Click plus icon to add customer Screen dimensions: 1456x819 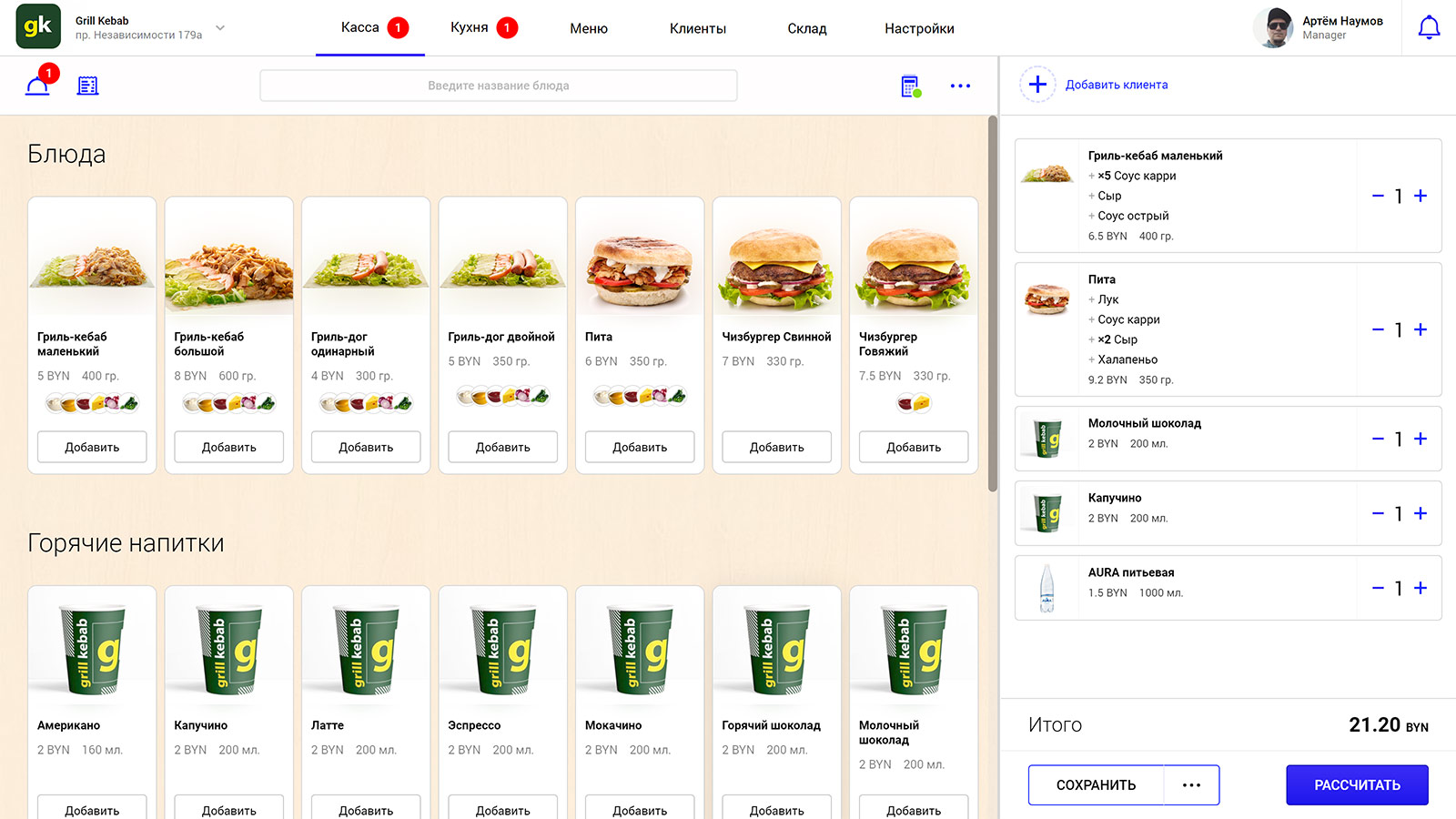(1037, 85)
